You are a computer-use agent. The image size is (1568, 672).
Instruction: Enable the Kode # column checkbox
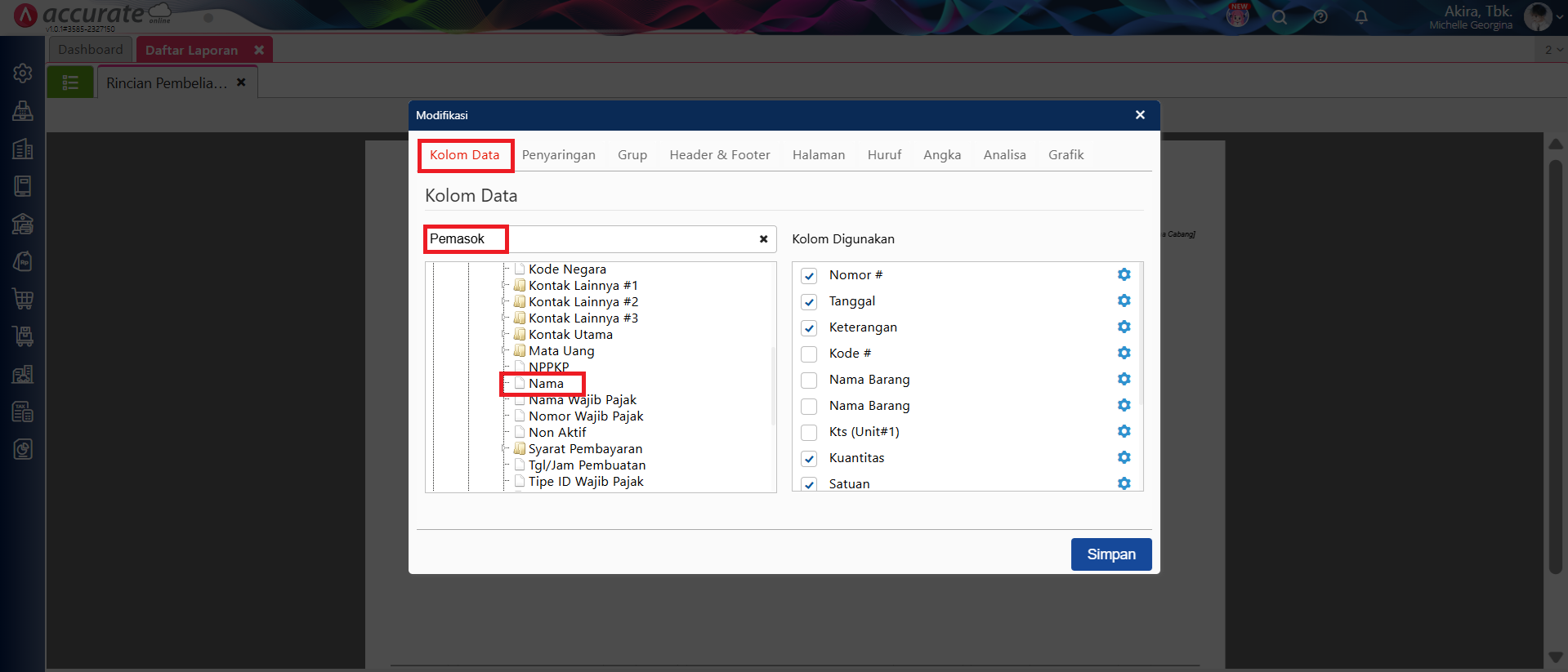809,354
